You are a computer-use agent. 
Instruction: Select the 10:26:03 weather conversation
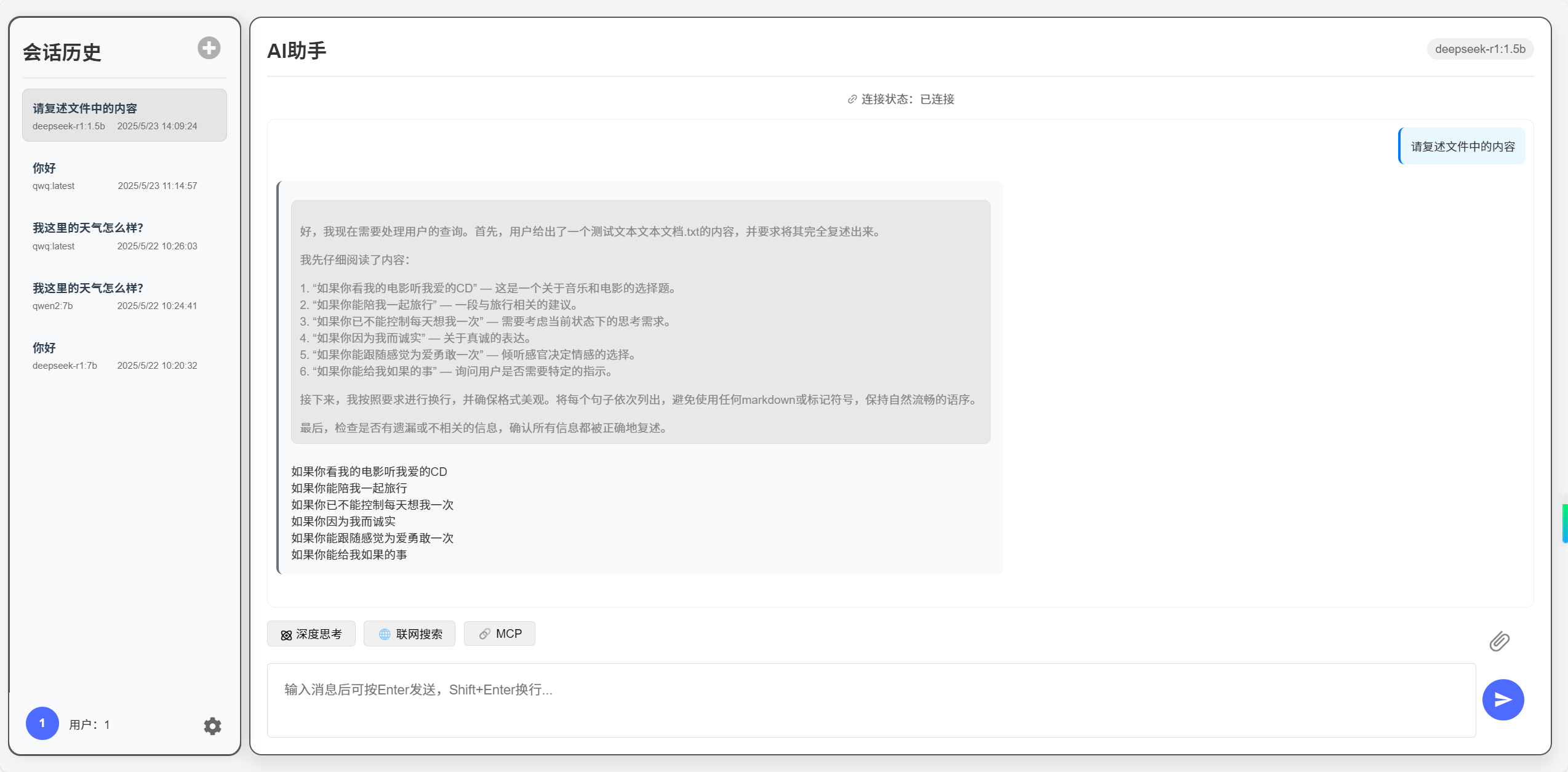(x=124, y=236)
